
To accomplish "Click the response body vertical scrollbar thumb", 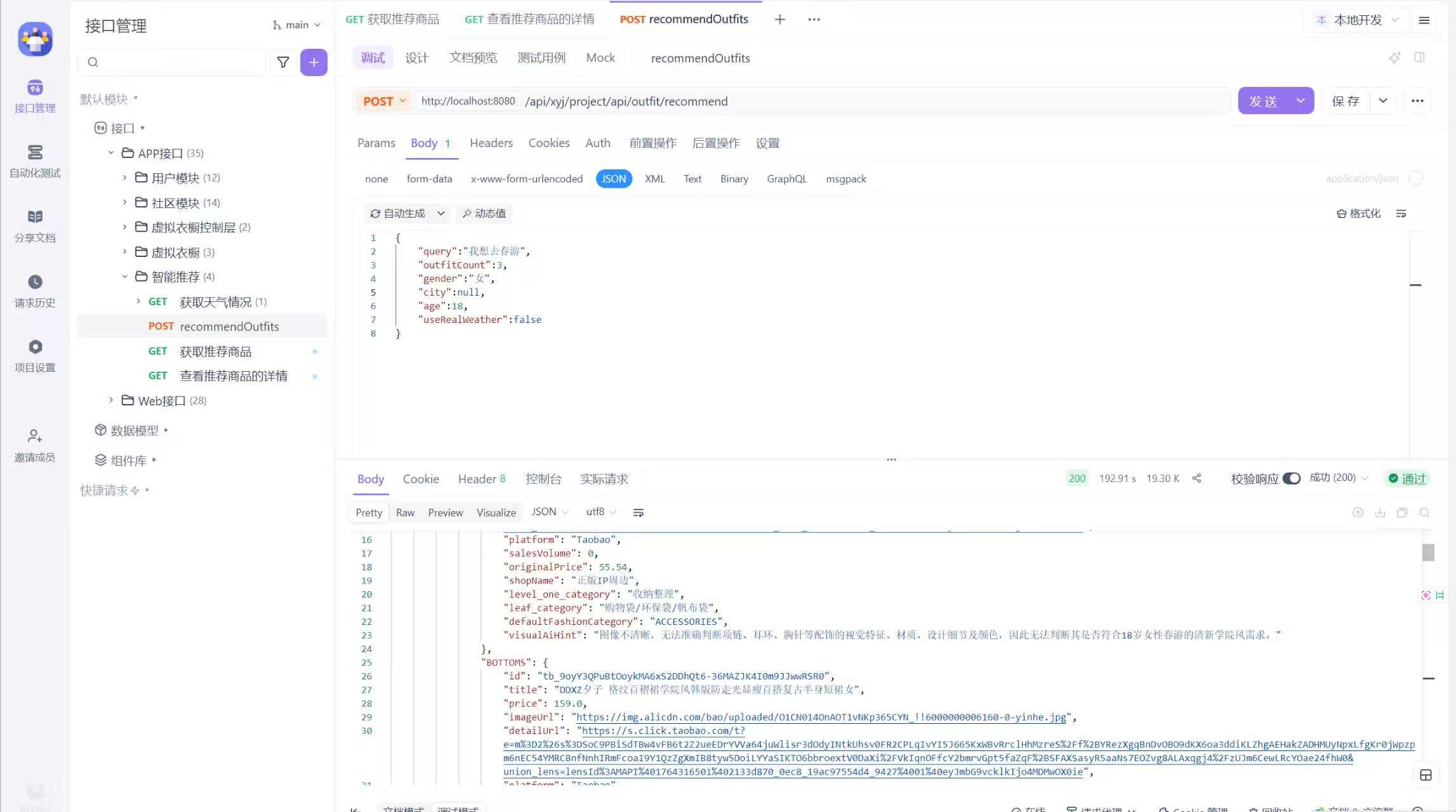I will tap(1428, 553).
